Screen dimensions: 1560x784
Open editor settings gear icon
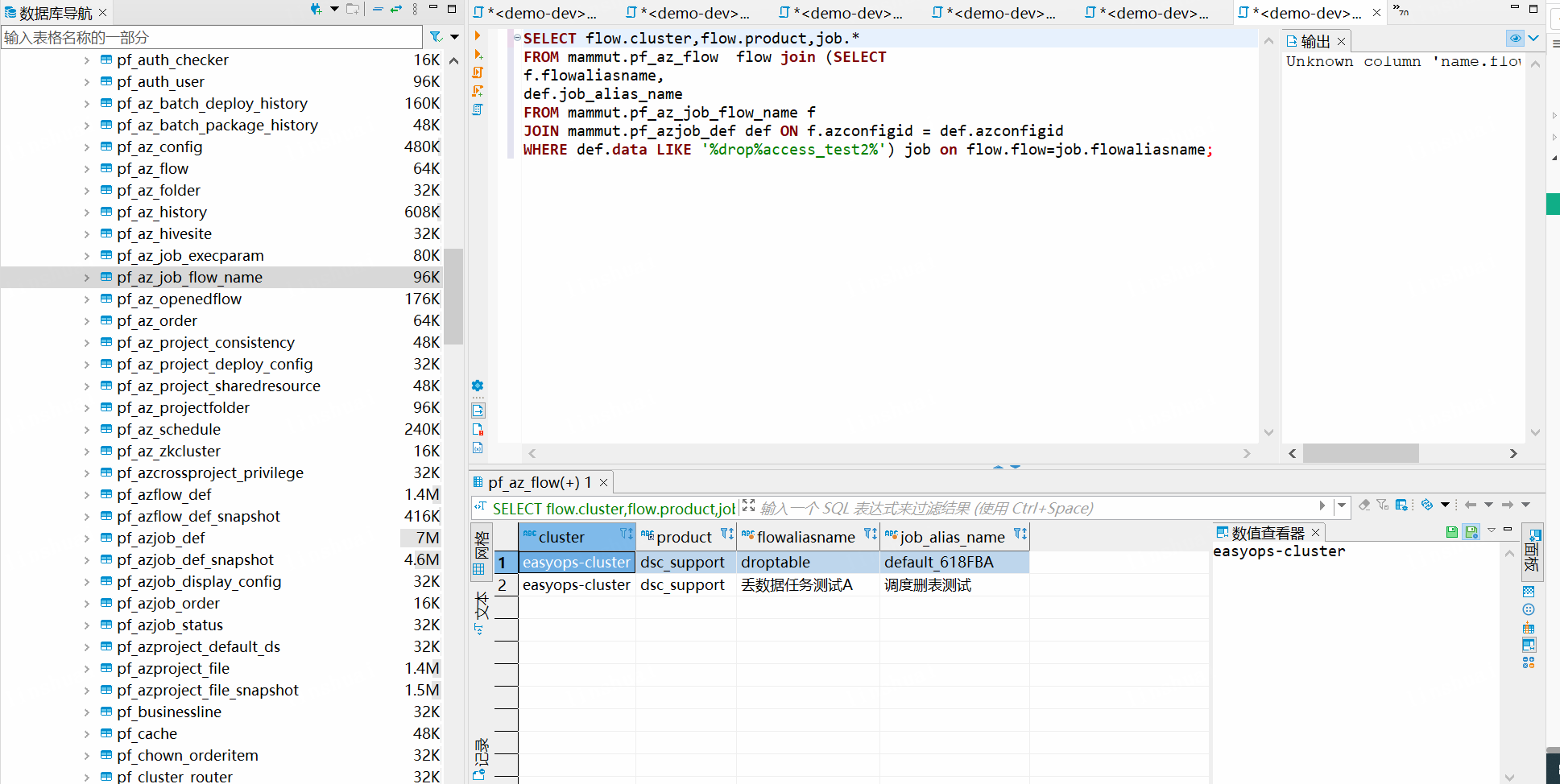(x=478, y=386)
